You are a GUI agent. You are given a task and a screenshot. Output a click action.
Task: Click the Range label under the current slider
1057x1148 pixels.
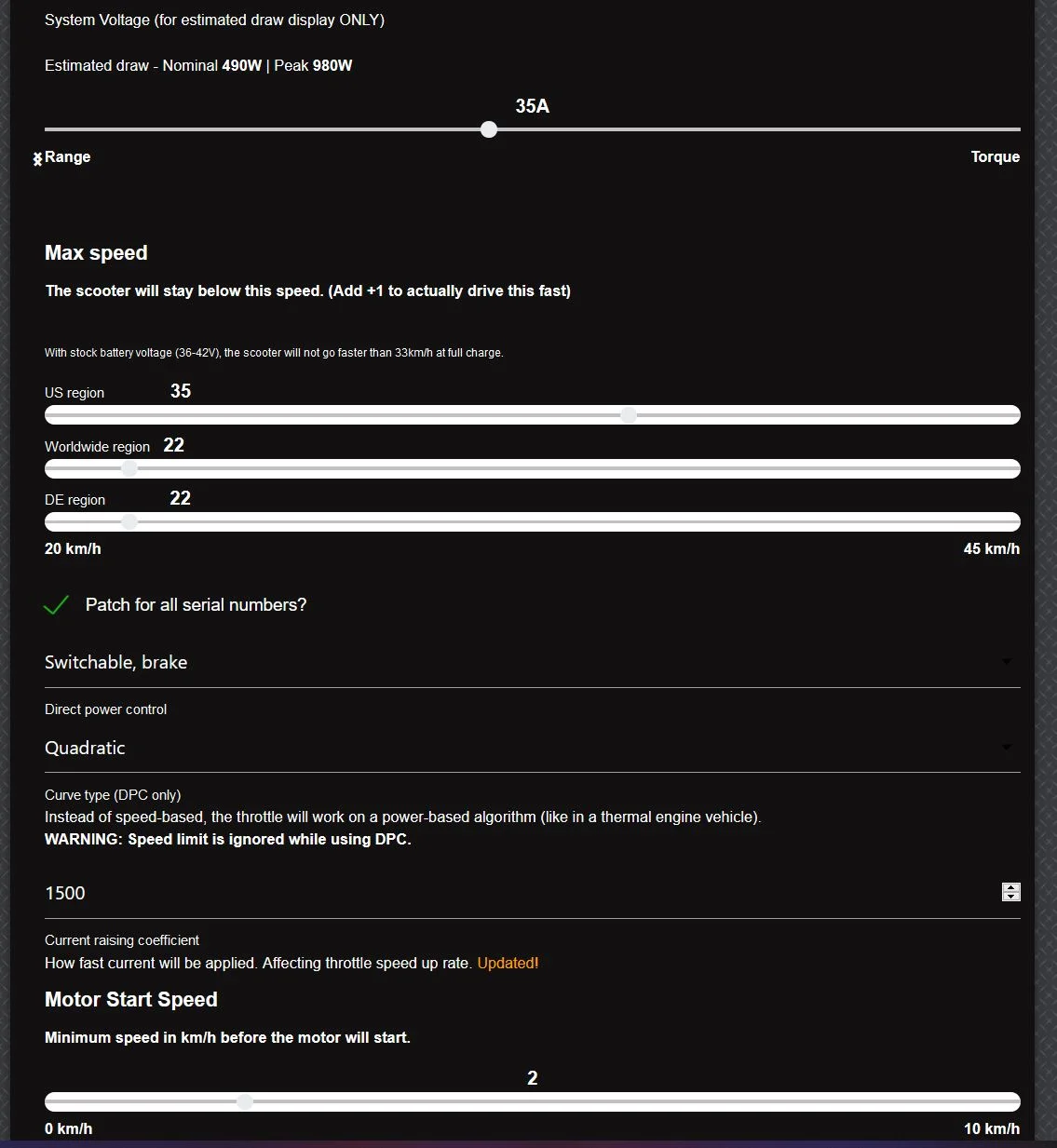(x=68, y=157)
